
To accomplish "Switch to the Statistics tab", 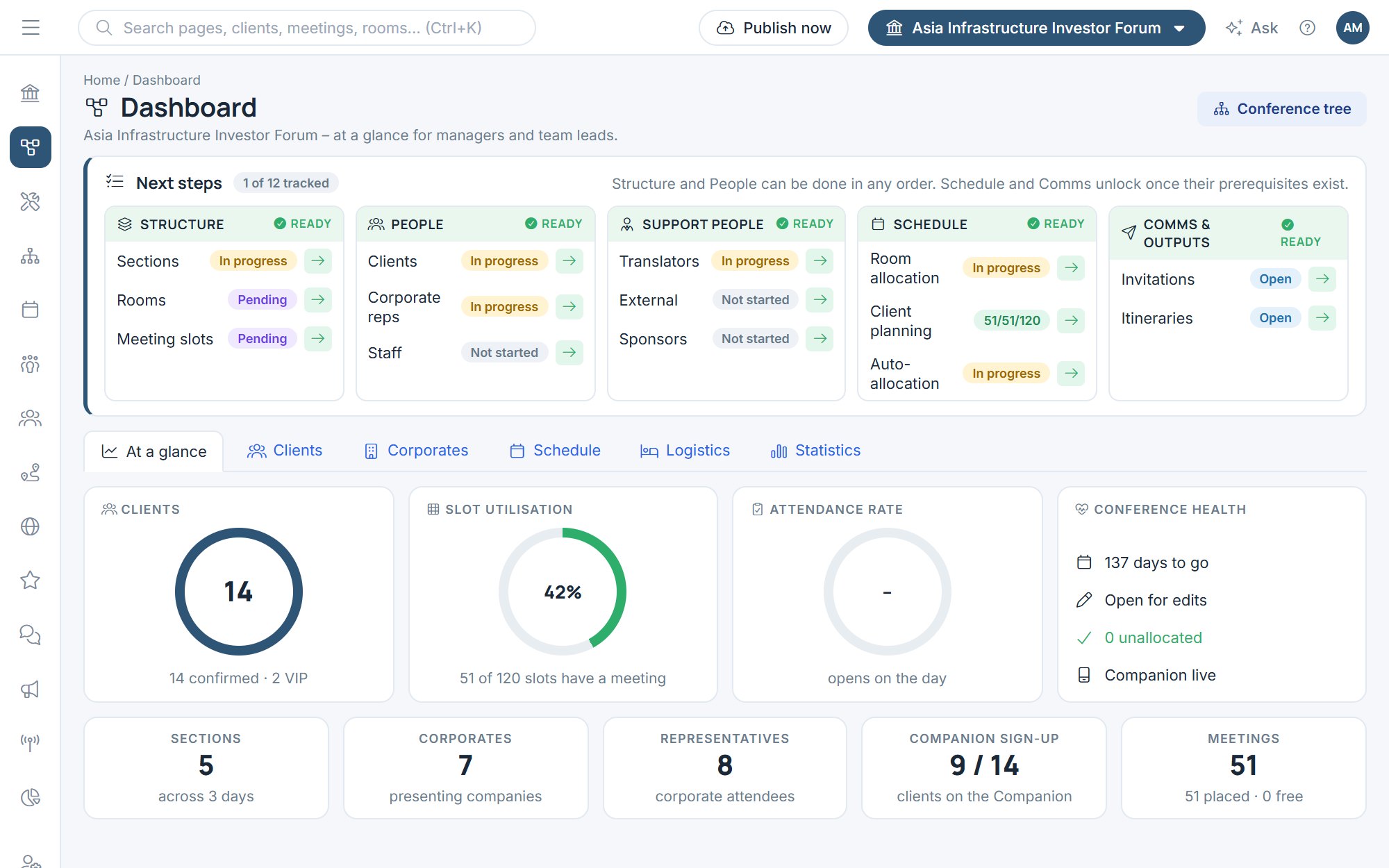I will click(x=815, y=451).
